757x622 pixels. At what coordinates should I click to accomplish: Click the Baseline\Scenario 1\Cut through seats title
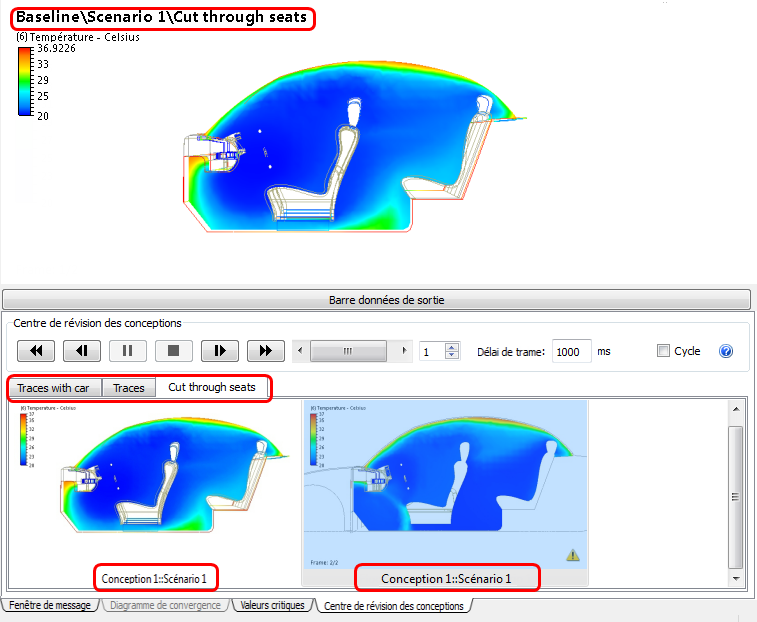(162, 17)
